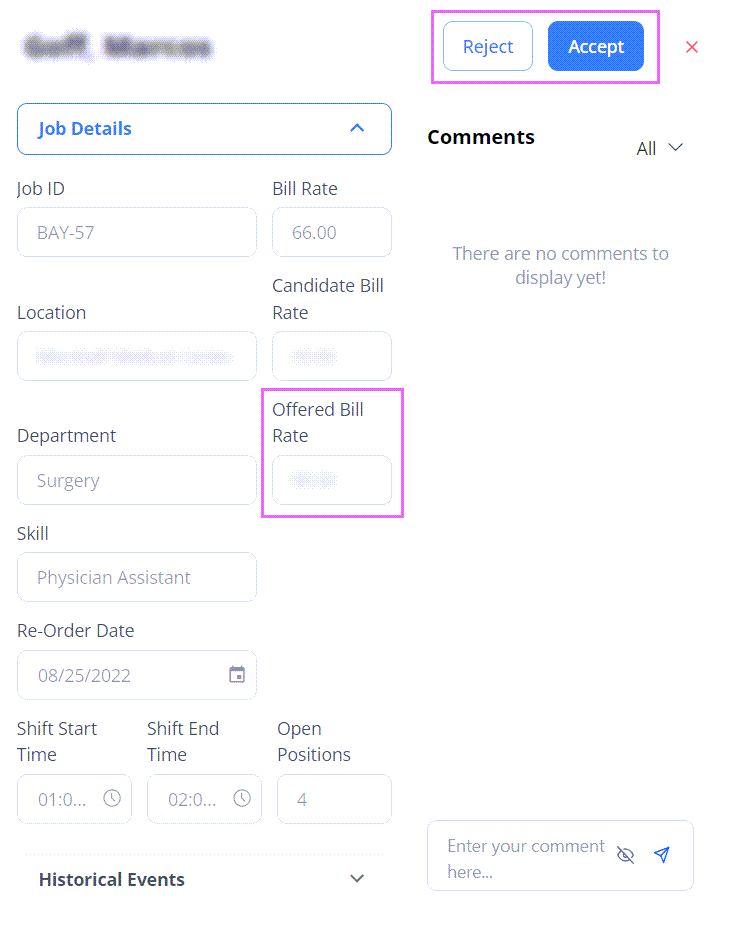Open the All comments filter dropdown

coord(659,148)
